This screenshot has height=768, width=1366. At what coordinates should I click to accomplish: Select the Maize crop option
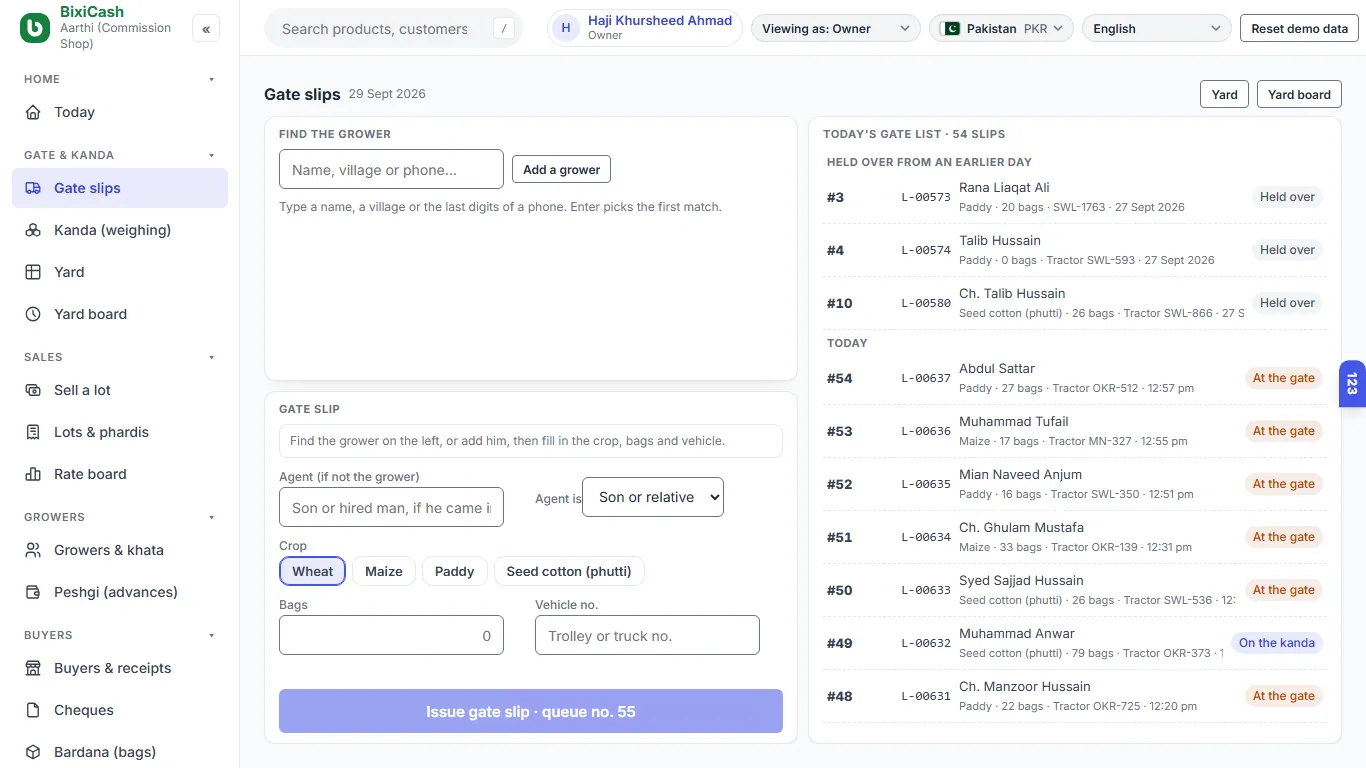[x=384, y=571]
